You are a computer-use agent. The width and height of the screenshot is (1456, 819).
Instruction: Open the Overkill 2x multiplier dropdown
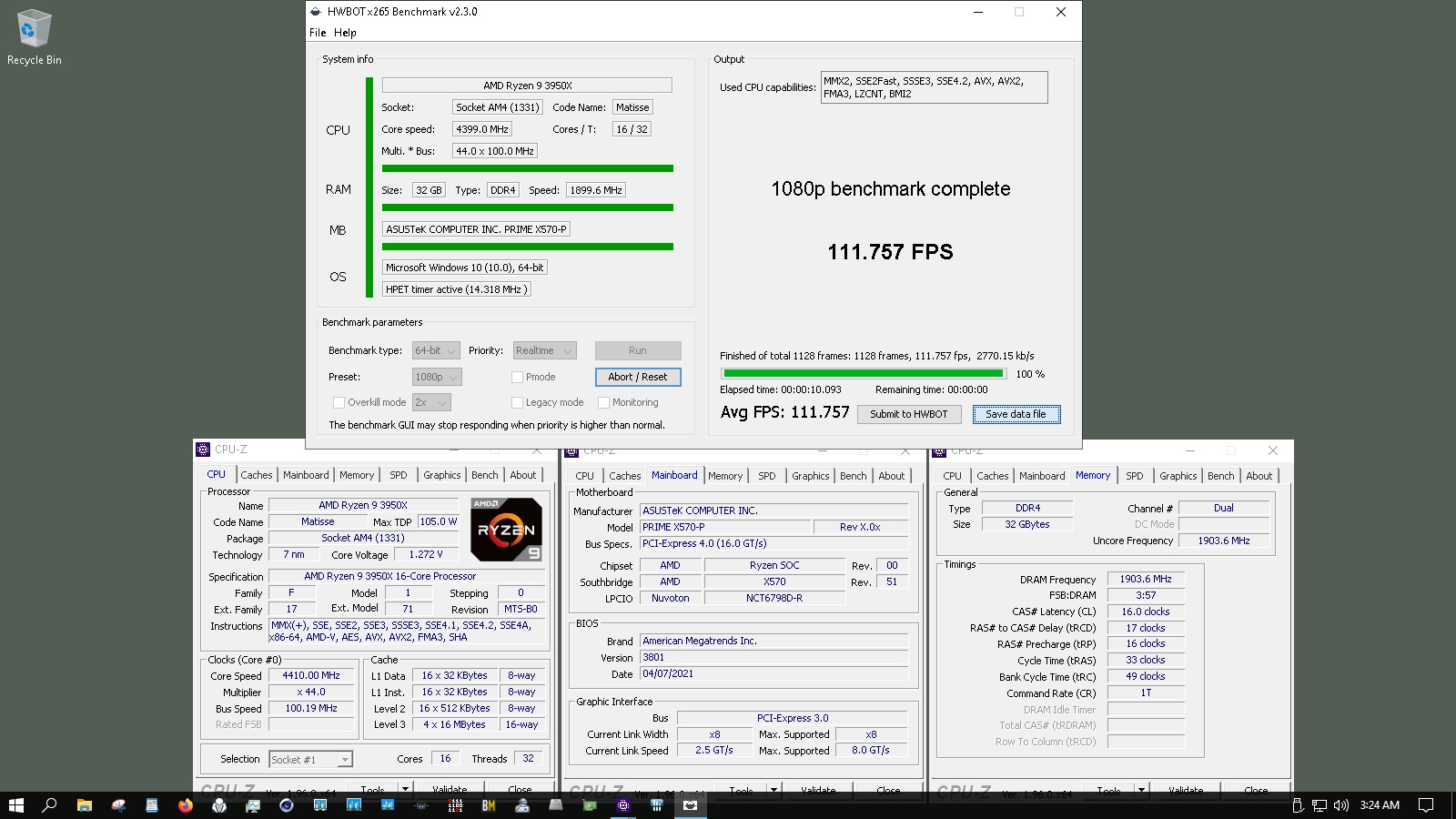point(431,402)
